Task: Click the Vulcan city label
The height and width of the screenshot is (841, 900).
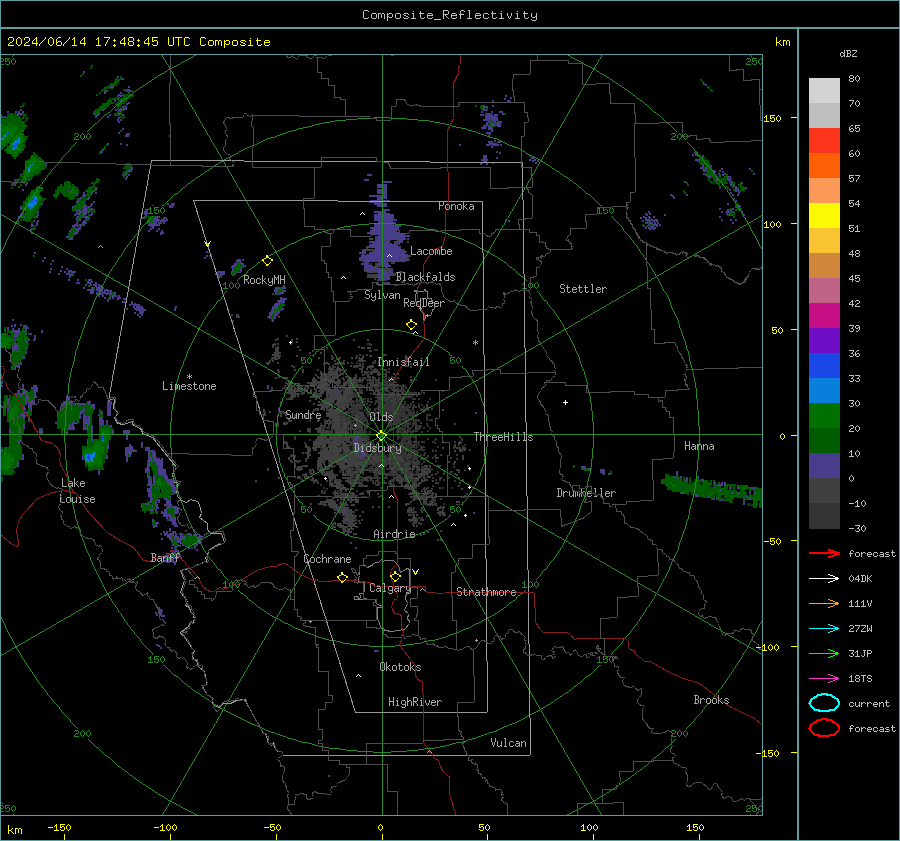Action: [508, 743]
